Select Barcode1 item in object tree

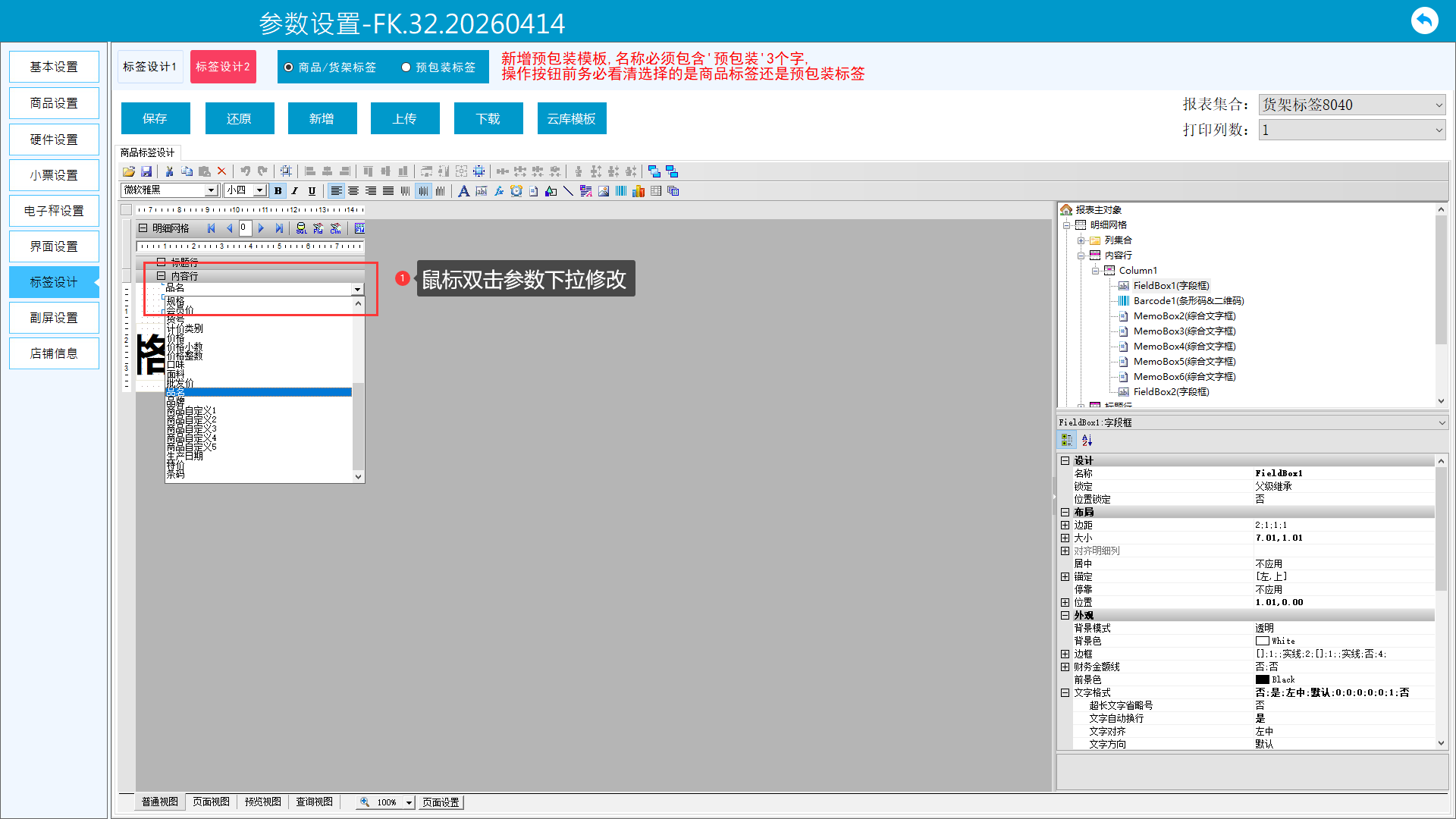click(x=1188, y=301)
